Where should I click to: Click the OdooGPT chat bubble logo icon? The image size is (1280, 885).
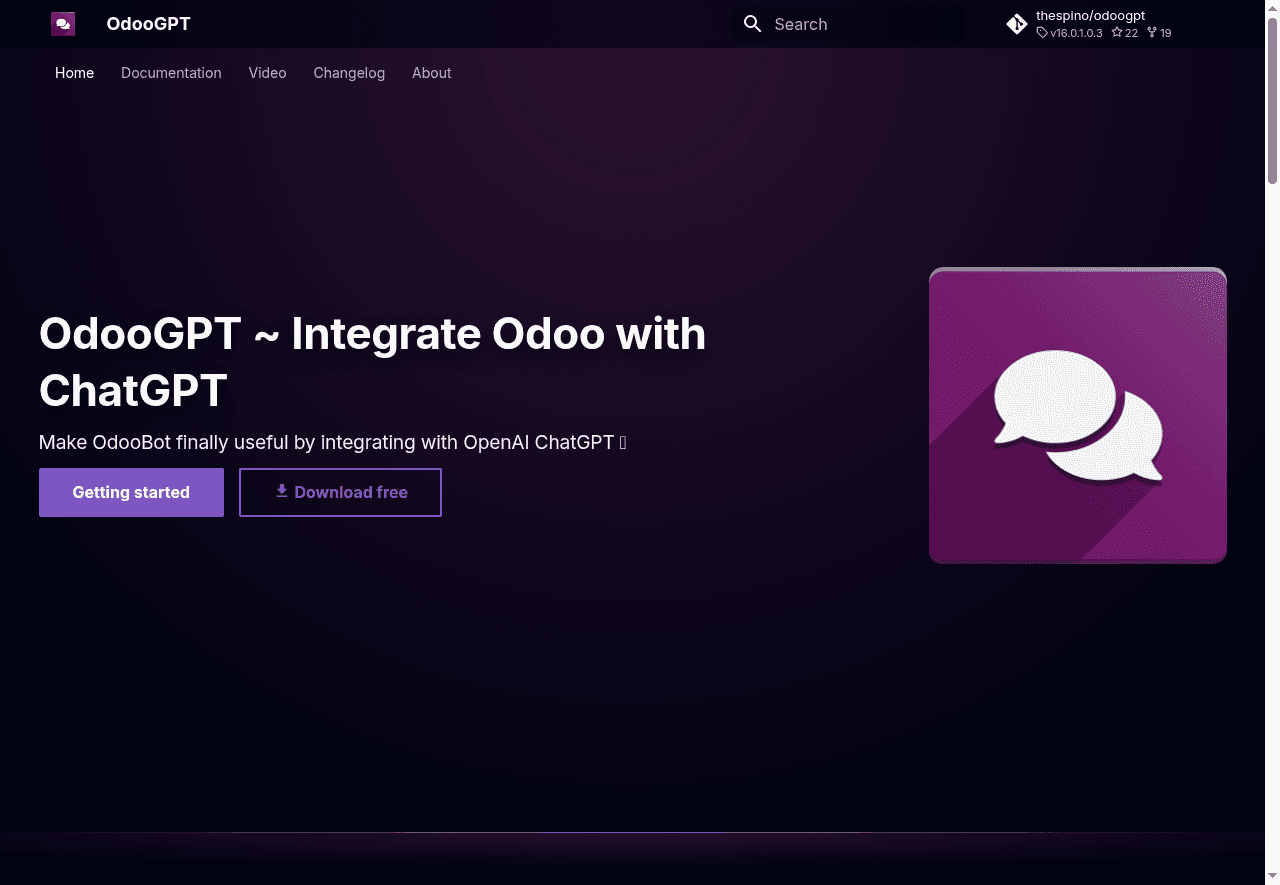[x=62, y=23]
